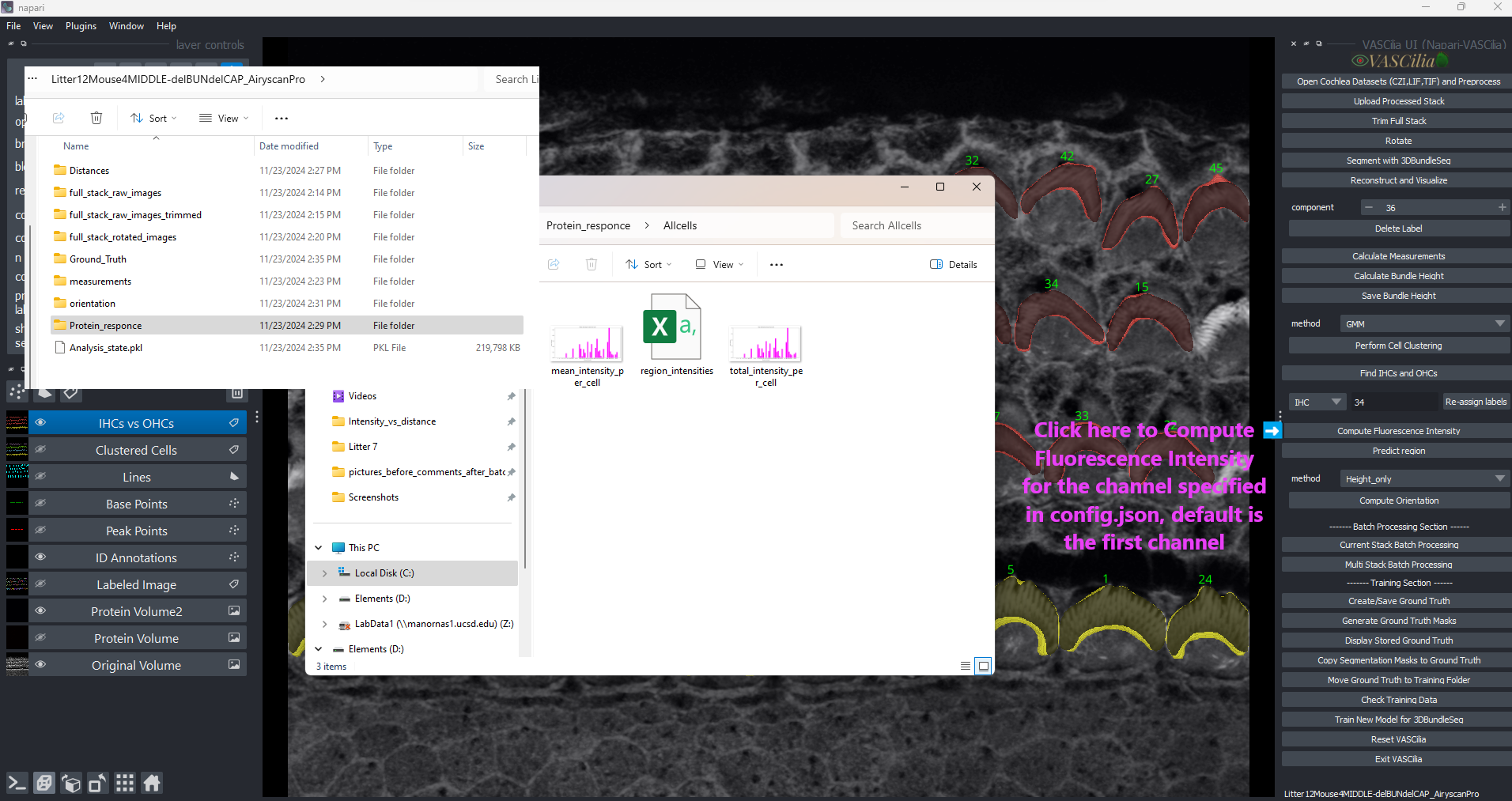Open Sort dropdown in Allcells window
Image resolution: width=1512 pixels, height=801 pixels.
pos(648,265)
